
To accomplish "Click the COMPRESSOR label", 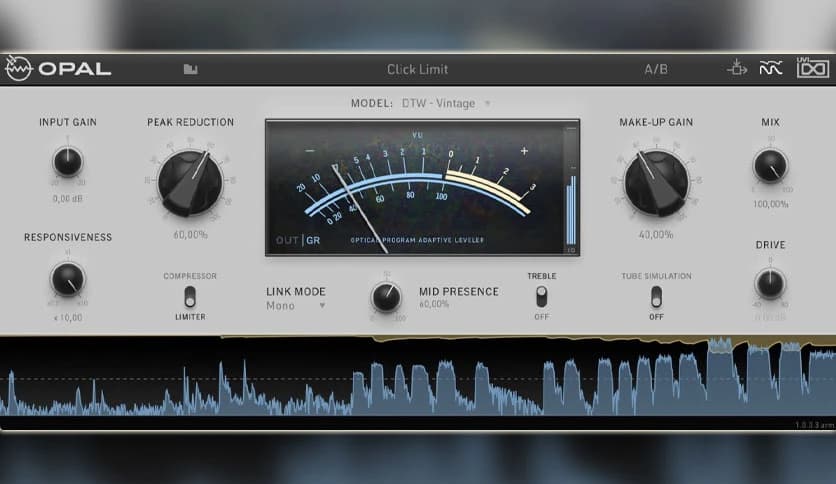I will [x=190, y=276].
